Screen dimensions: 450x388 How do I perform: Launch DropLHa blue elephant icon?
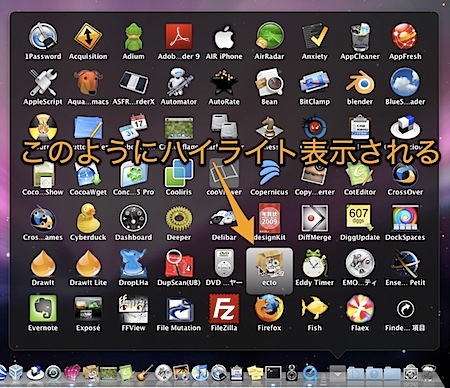133,264
